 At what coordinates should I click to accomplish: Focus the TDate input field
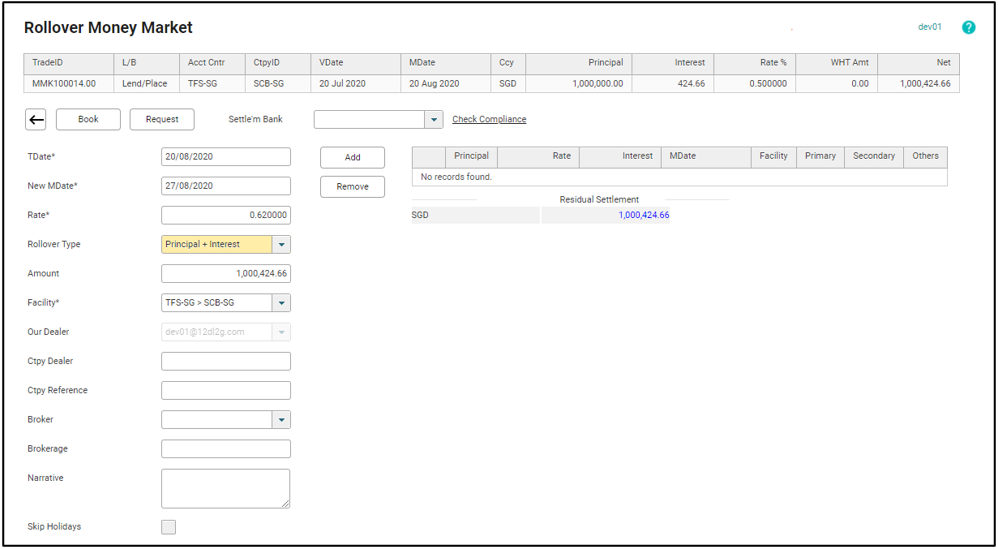pyautogui.click(x=225, y=157)
